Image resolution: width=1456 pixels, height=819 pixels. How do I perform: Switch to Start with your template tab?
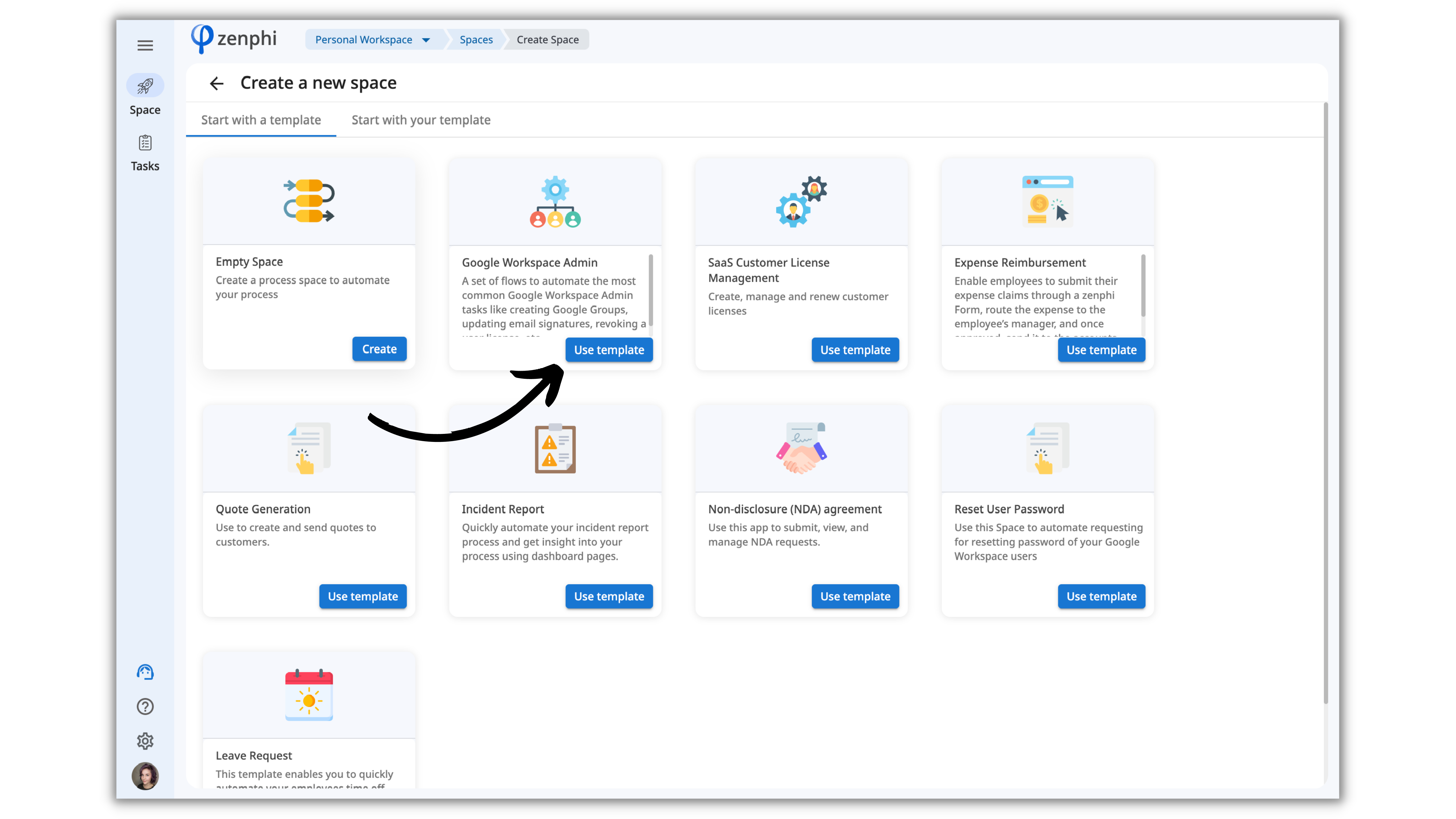click(x=421, y=120)
